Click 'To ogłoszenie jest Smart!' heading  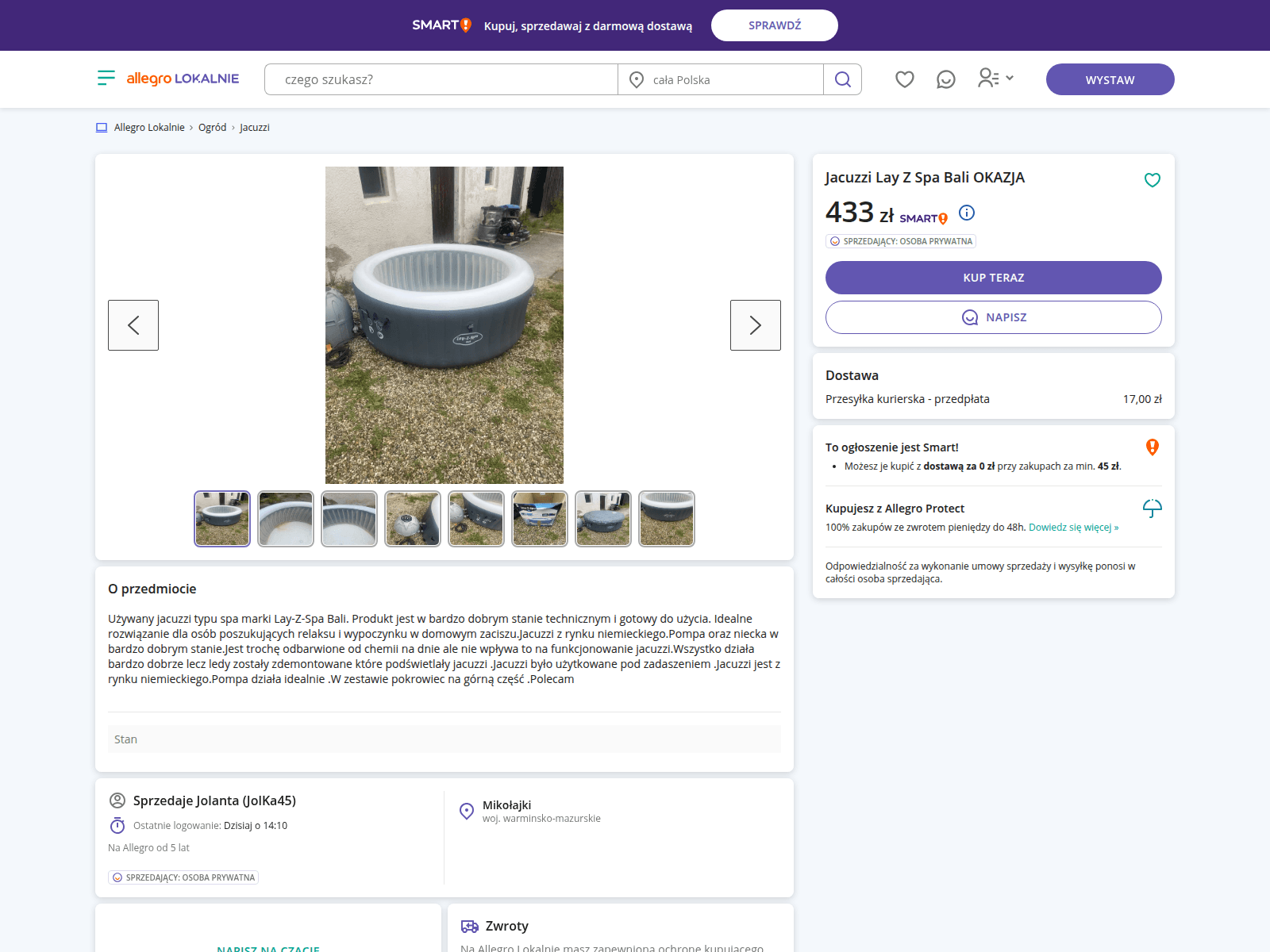892,447
